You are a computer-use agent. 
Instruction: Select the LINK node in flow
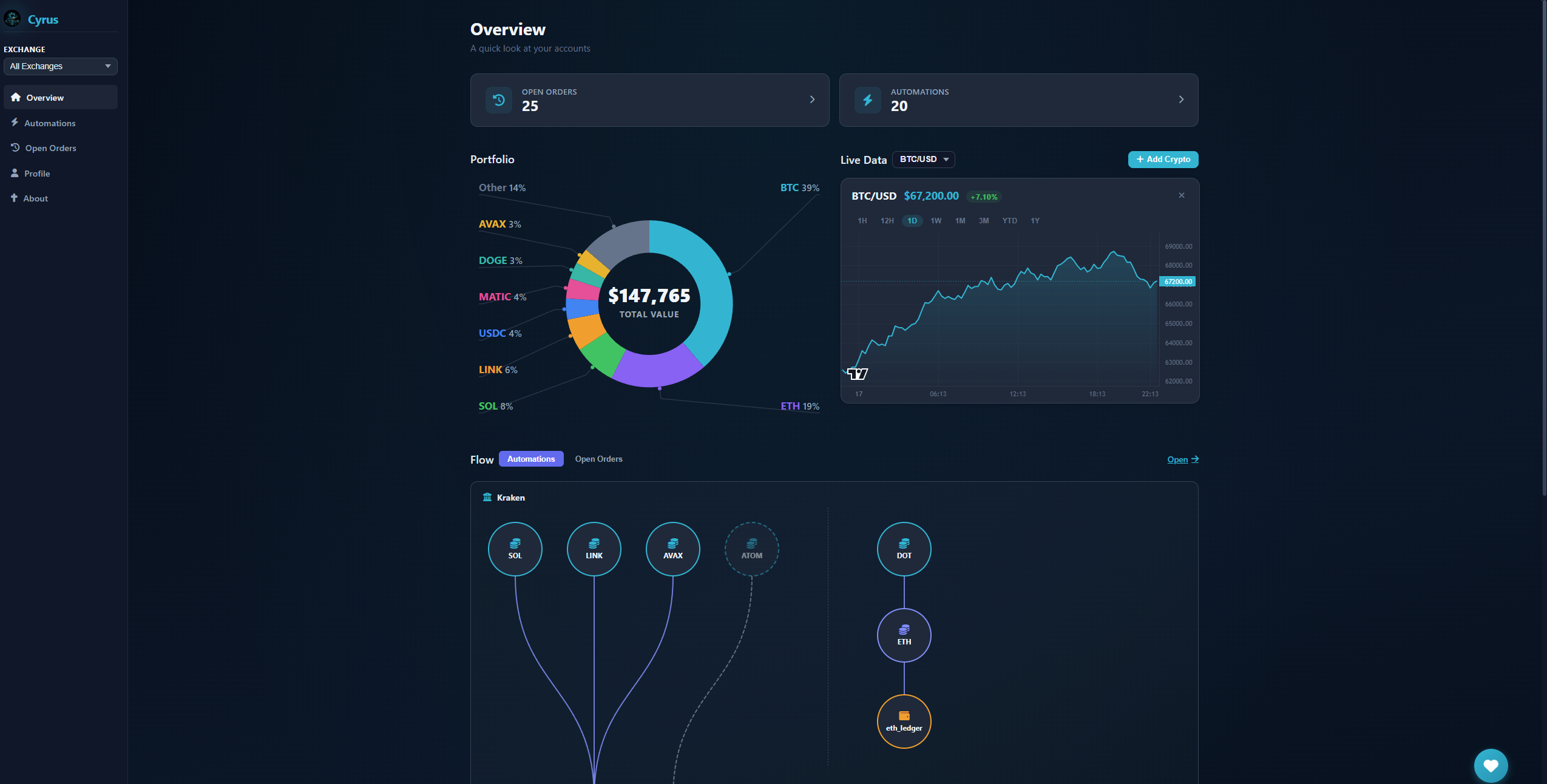(x=594, y=549)
